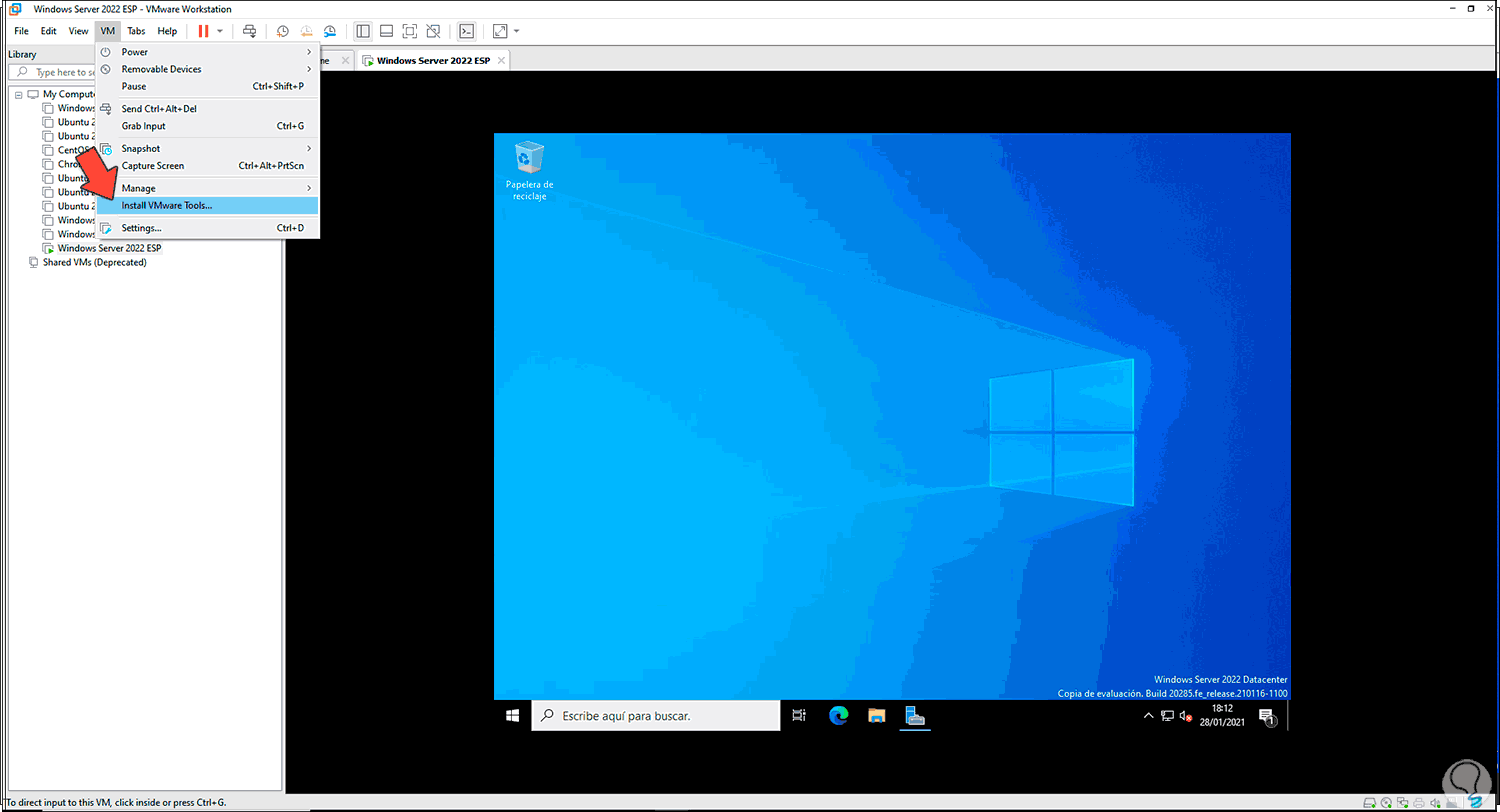Select the Papelera de reciclaje desktop icon

[529, 171]
